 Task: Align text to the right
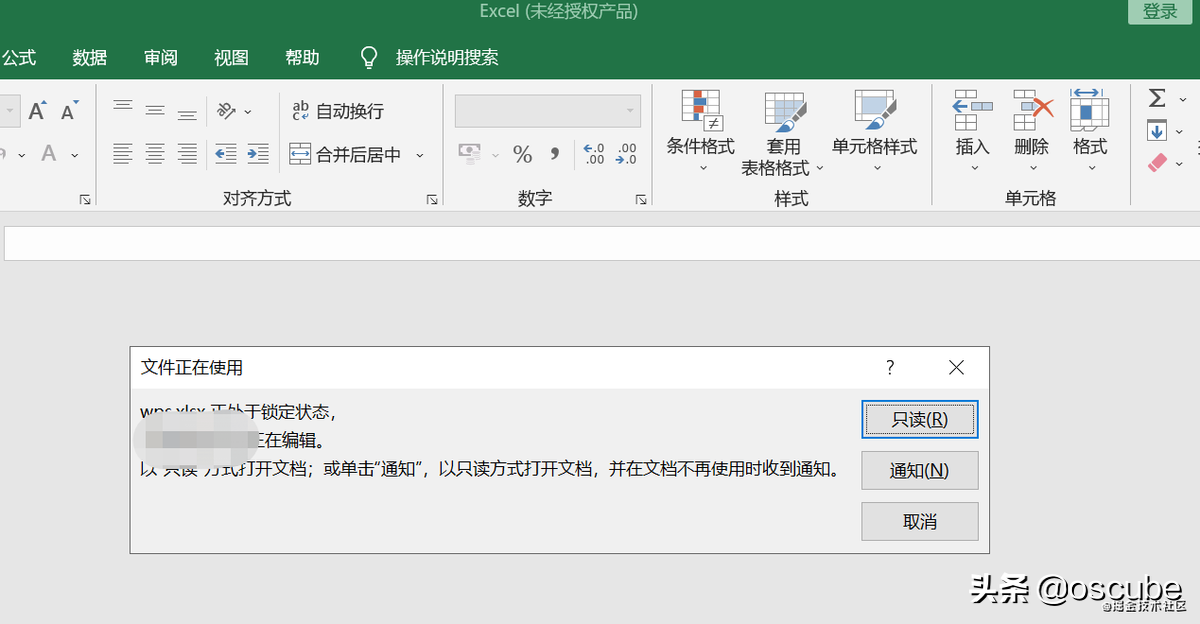point(187,153)
